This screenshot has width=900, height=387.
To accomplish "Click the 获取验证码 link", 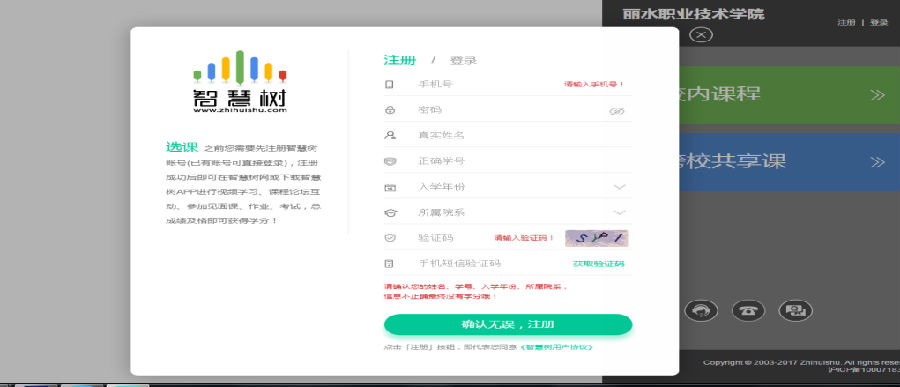I will (599, 264).
